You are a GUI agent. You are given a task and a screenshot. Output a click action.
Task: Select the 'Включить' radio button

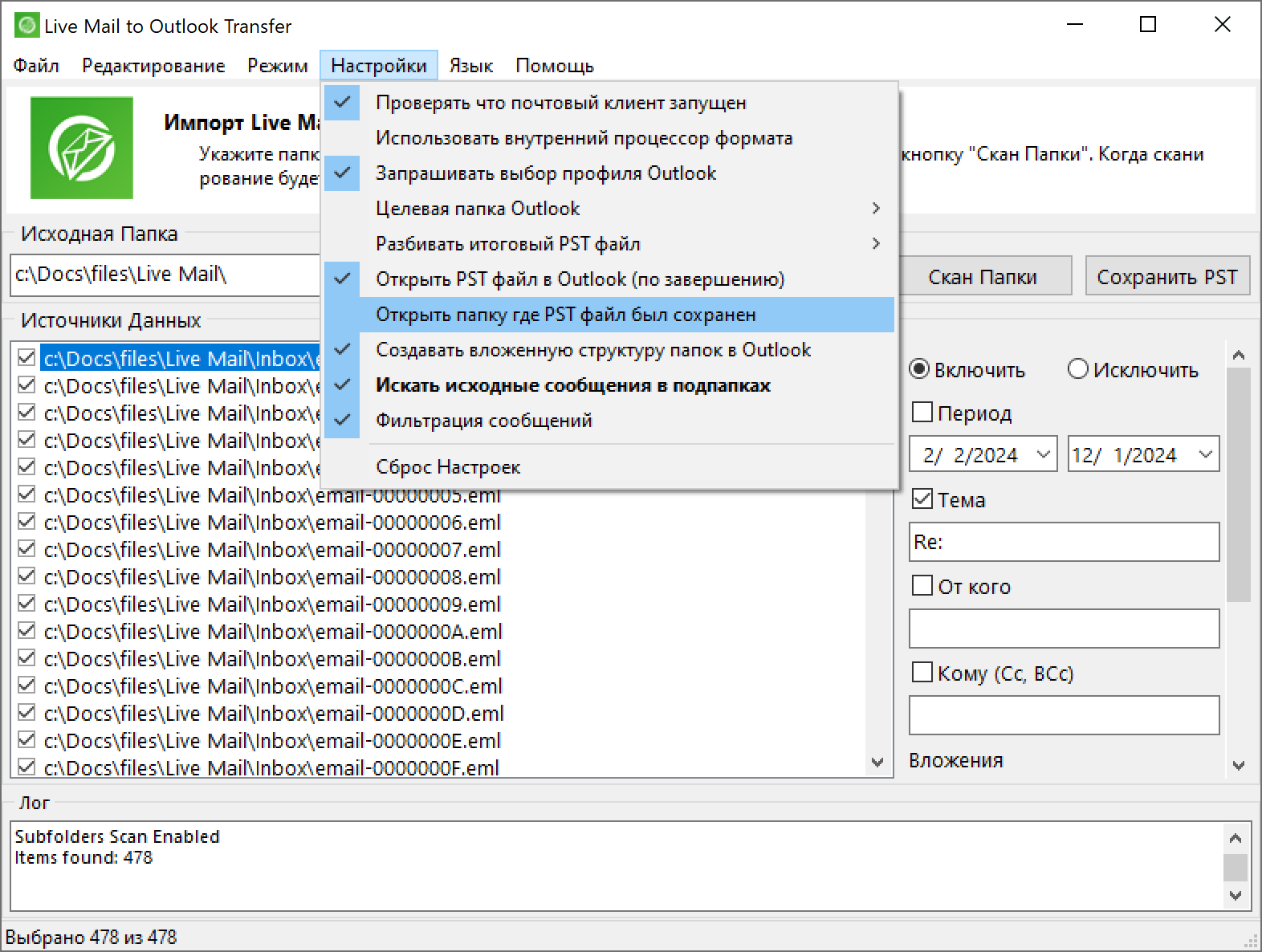(x=967, y=370)
